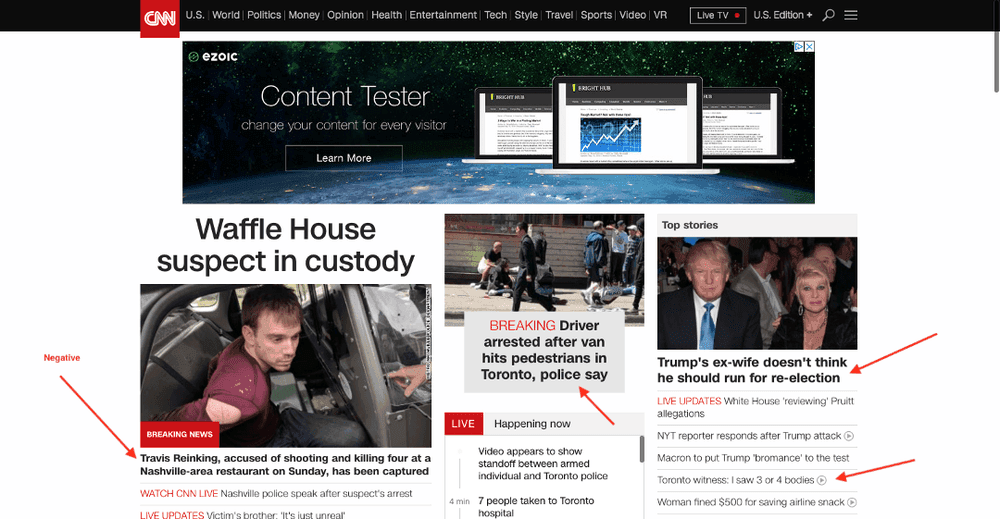Viewport: 1000px width, 519px height.
Task: Click the live feed scrollbar
Action: point(642,450)
